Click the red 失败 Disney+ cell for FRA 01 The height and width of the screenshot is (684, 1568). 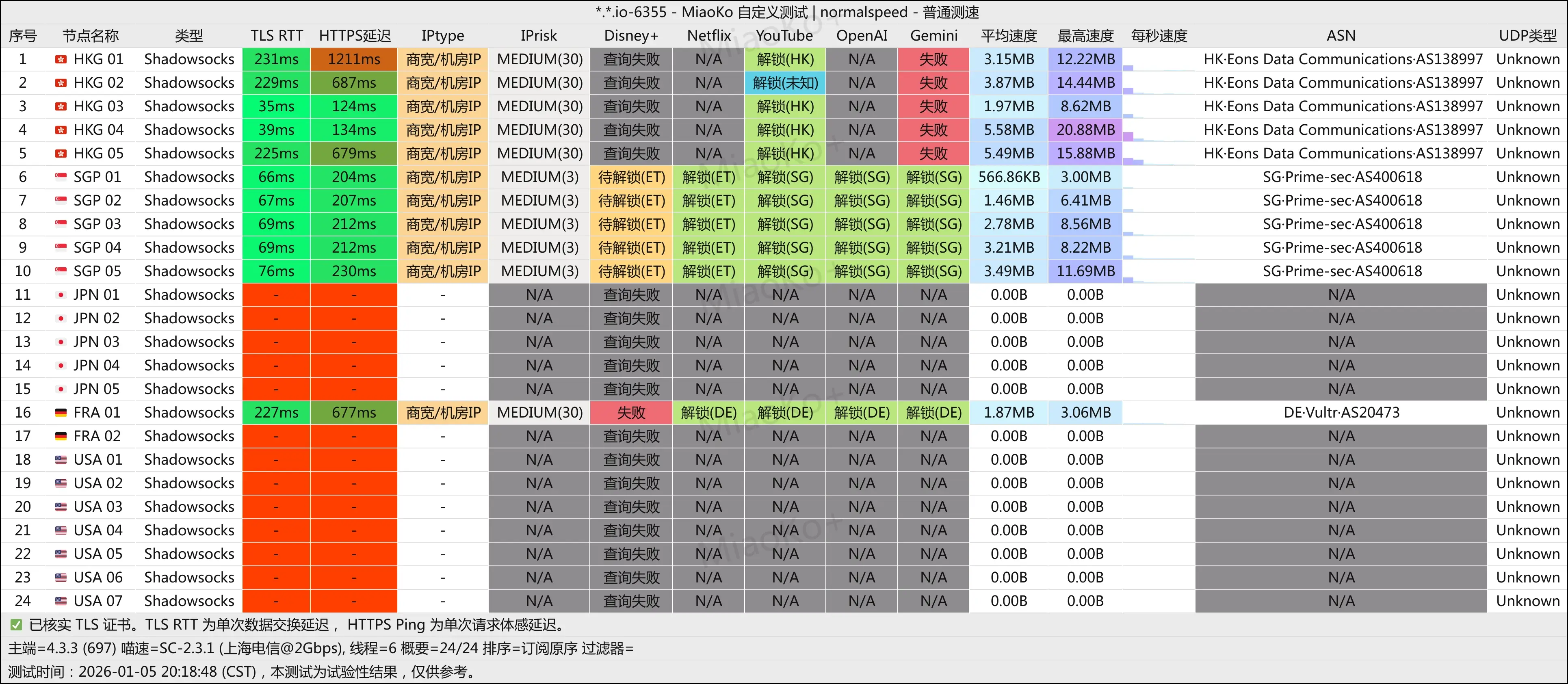[x=631, y=413]
